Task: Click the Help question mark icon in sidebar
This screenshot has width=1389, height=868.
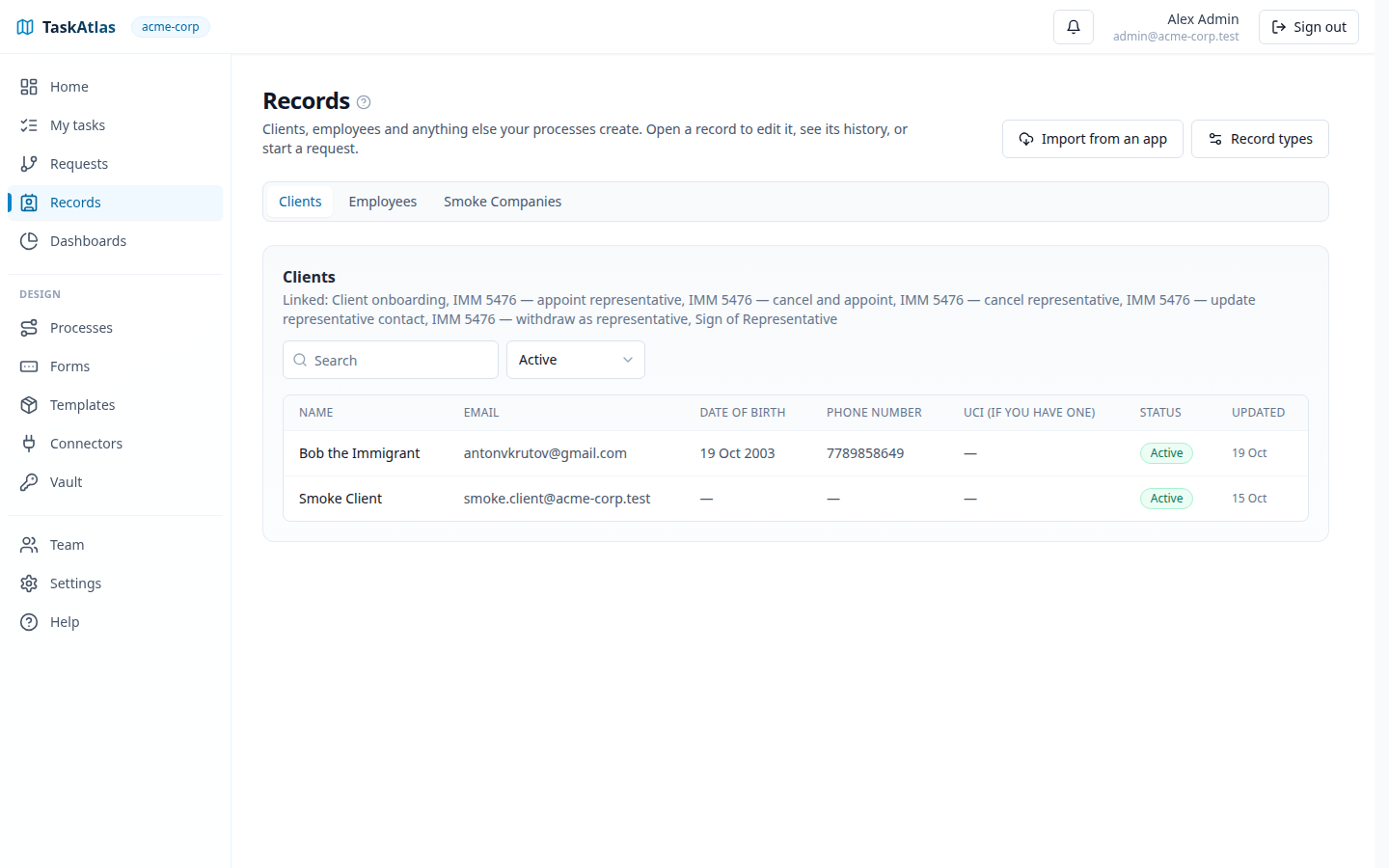Action: [x=29, y=622]
